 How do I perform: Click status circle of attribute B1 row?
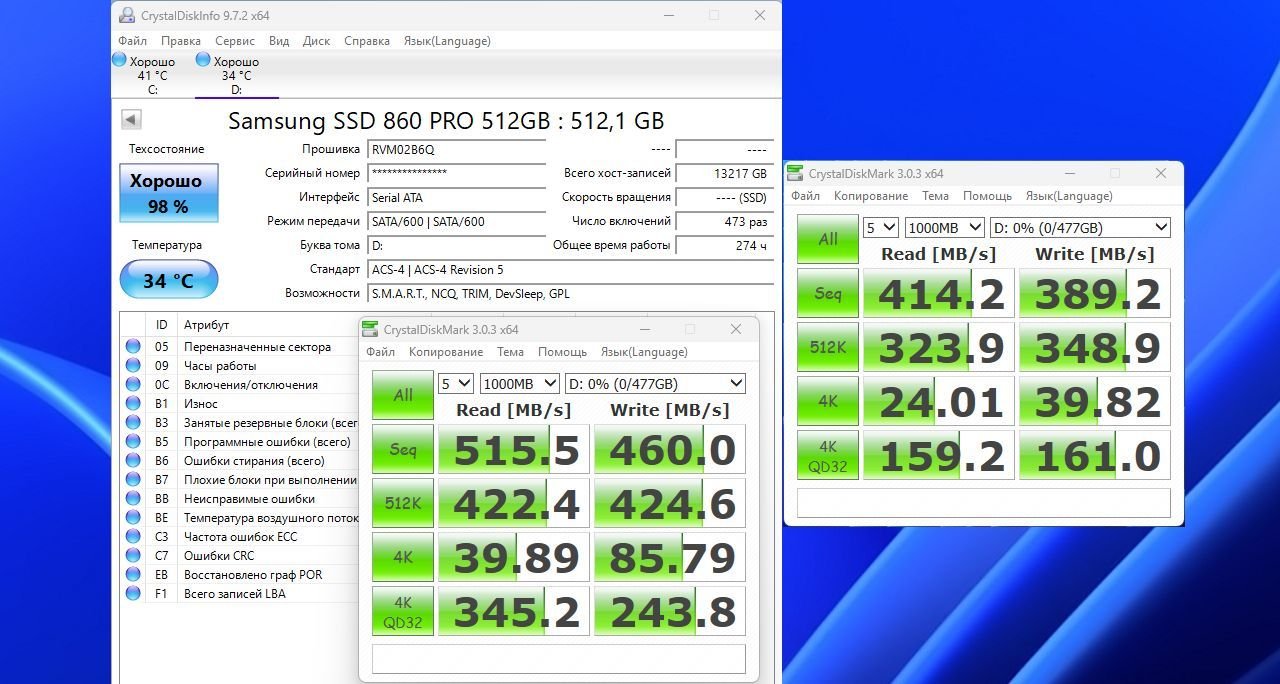tap(133, 404)
